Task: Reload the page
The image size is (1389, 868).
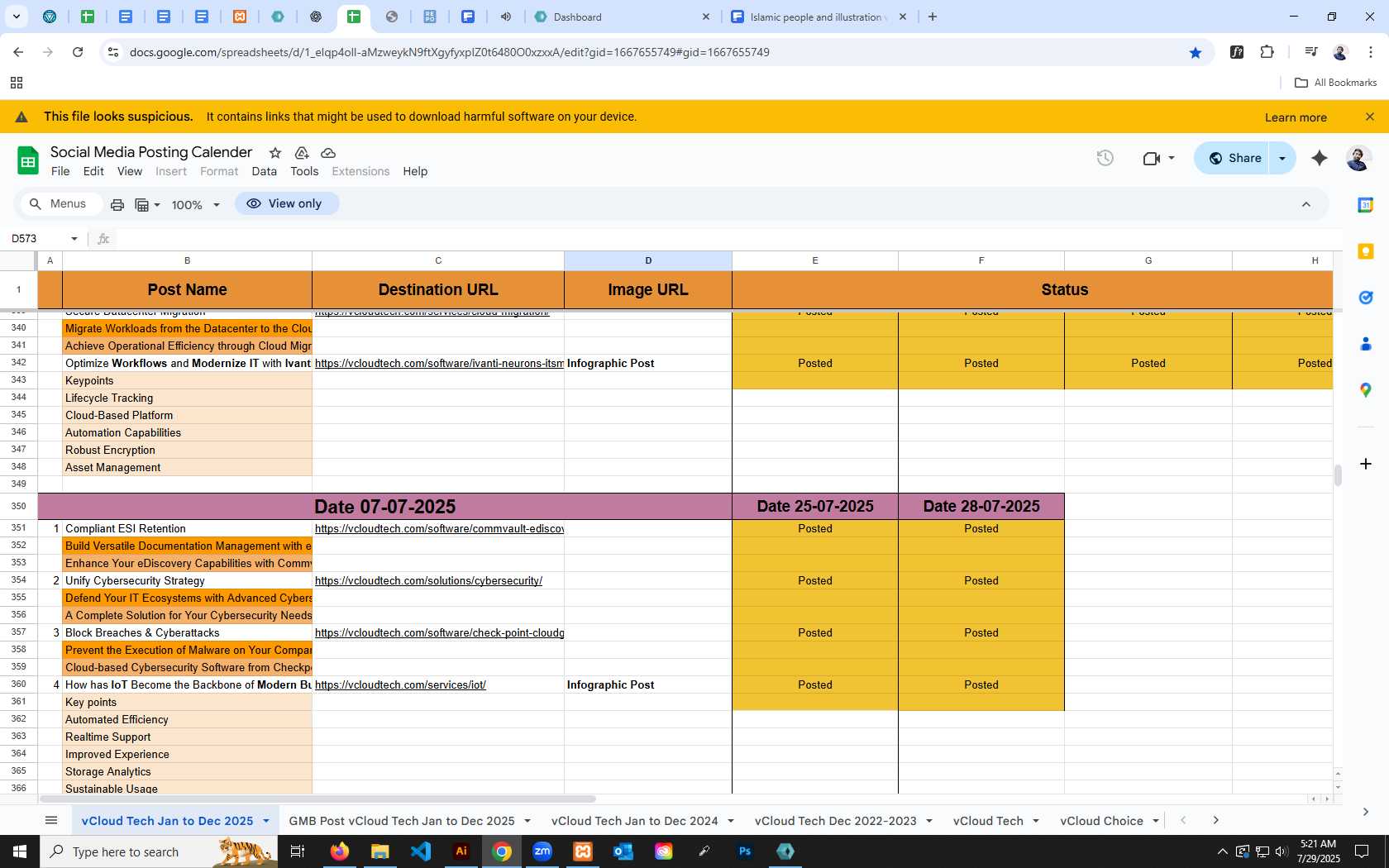Action: pyautogui.click(x=78, y=52)
